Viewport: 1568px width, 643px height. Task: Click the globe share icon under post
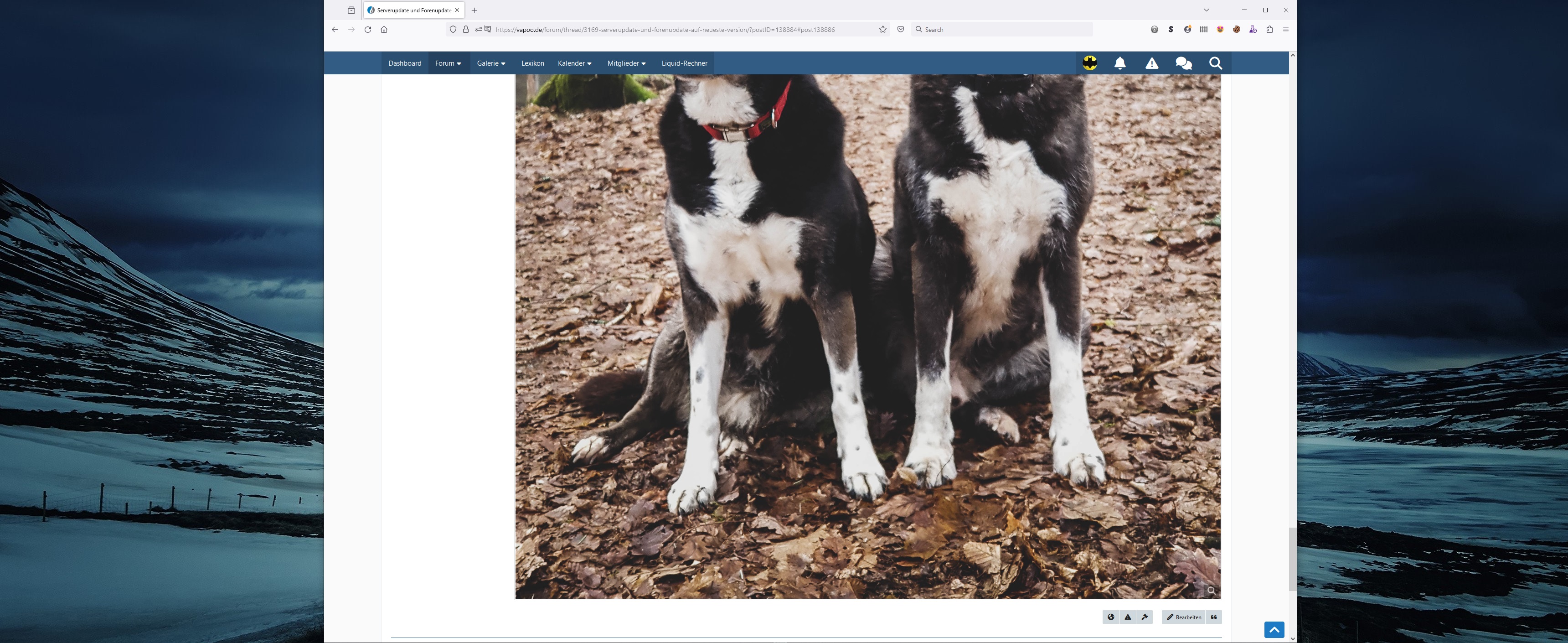pos(1111,617)
